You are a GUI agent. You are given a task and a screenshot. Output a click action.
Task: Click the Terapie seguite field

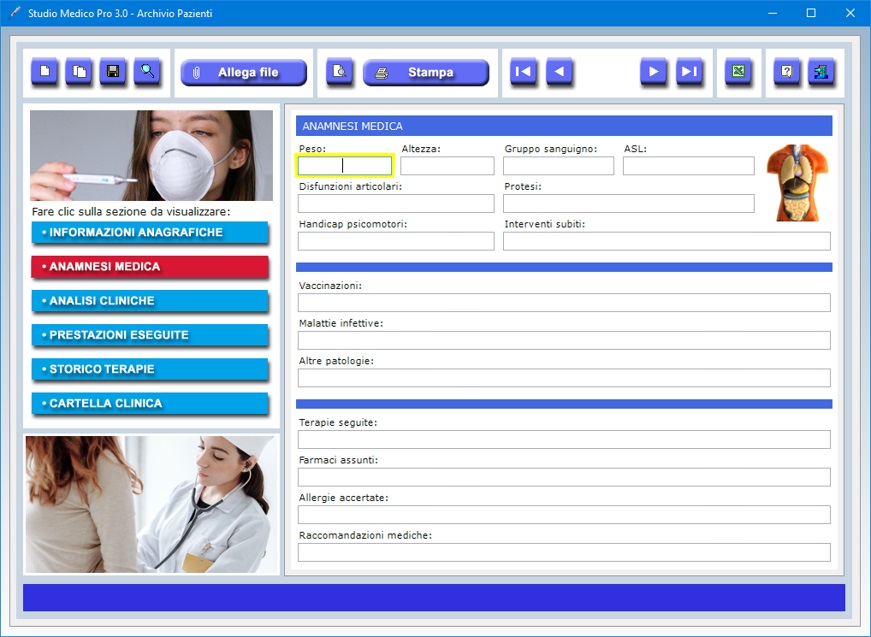pos(564,439)
